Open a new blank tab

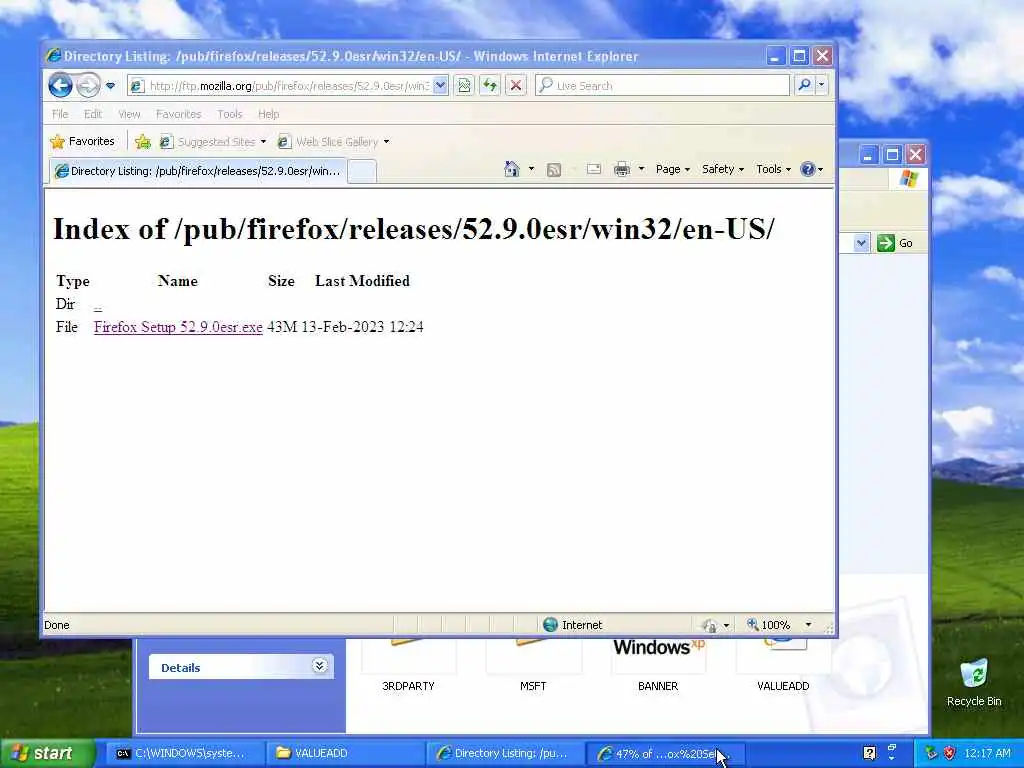tap(361, 171)
